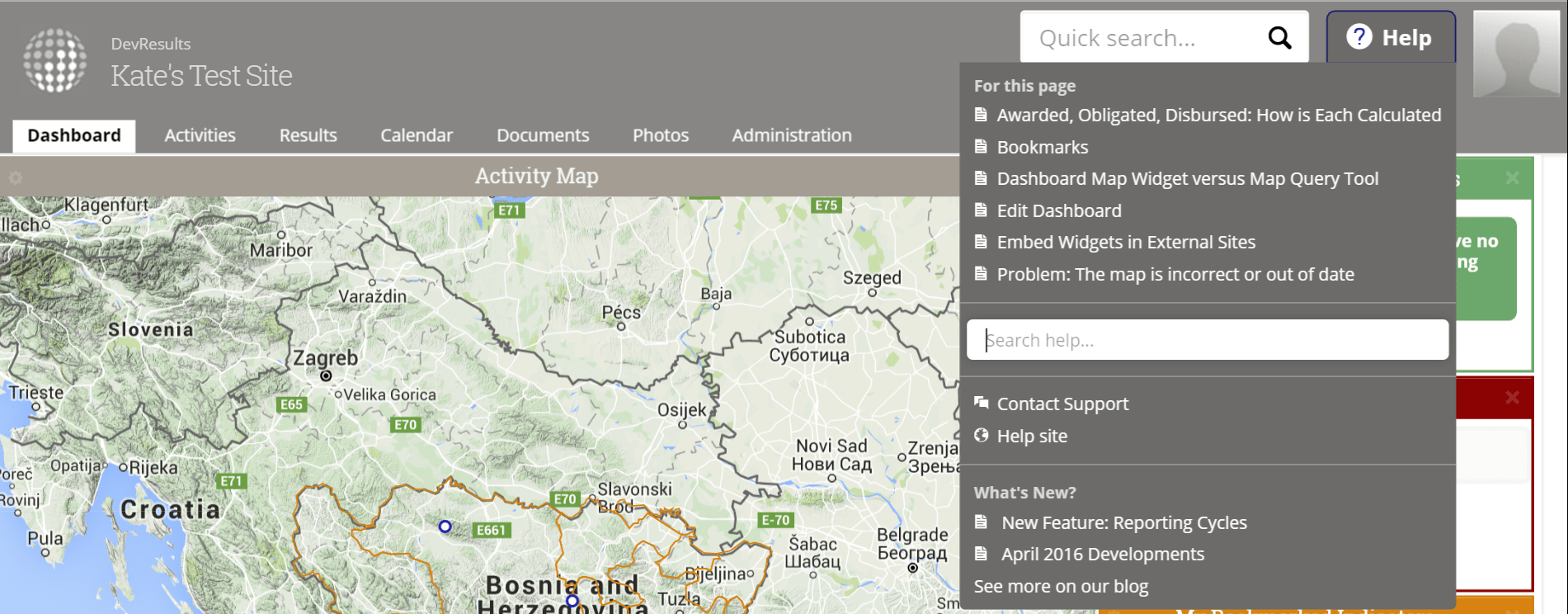
Task: Click the DevResults globe logo
Action: point(55,60)
